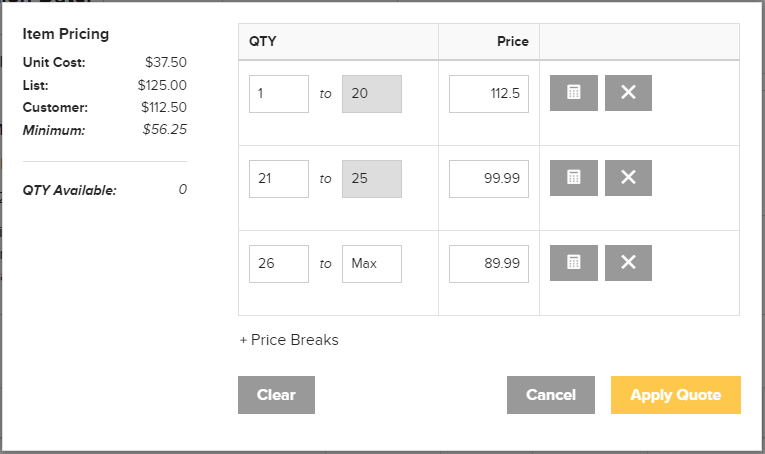Screen dimensions: 765x454
Task: Focus the start quantity field showing 26
Action: (279, 263)
